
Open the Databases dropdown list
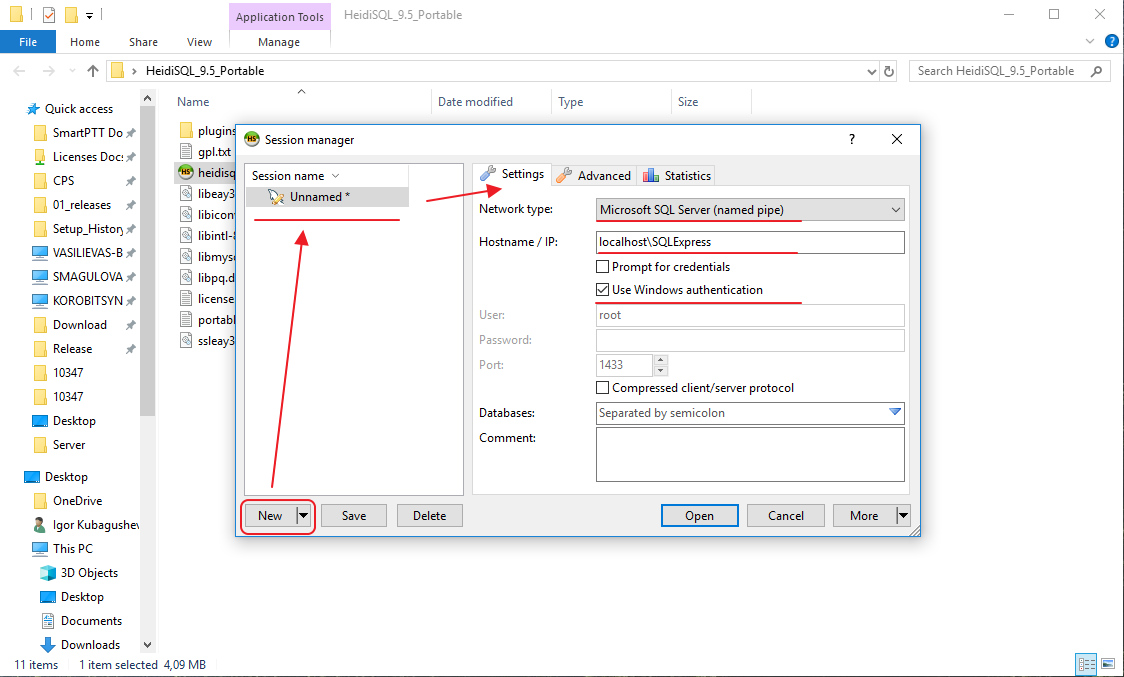point(895,412)
